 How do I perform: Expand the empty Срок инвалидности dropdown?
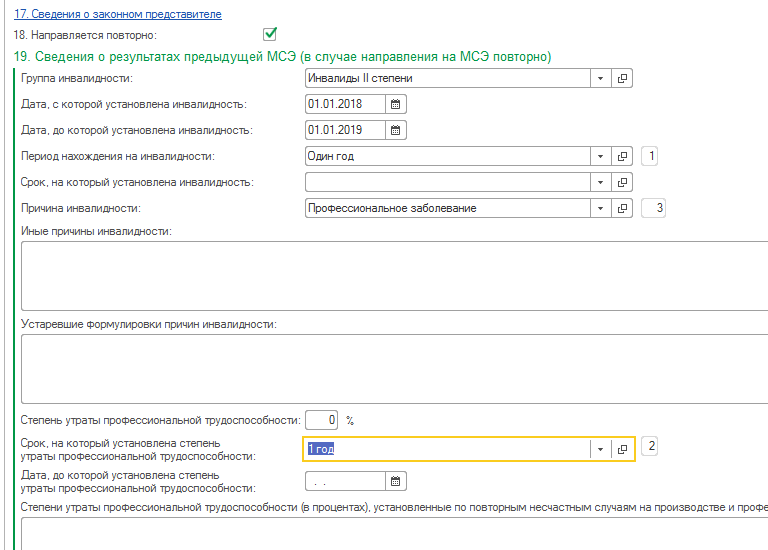coord(600,182)
